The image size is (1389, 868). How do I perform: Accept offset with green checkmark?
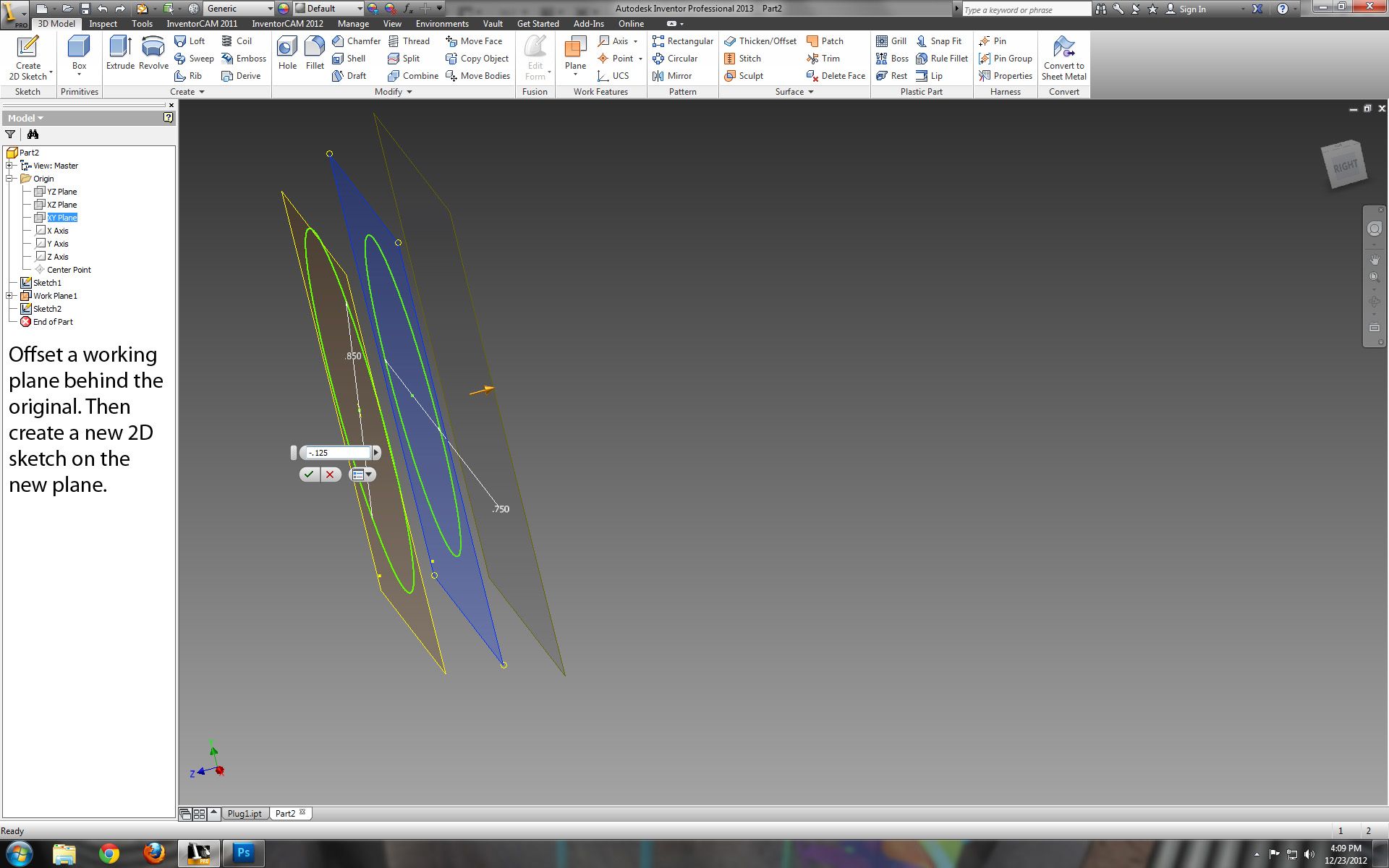[309, 475]
